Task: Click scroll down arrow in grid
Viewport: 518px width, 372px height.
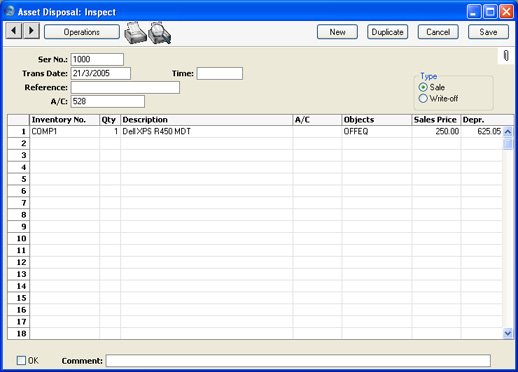Action: (508, 333)
